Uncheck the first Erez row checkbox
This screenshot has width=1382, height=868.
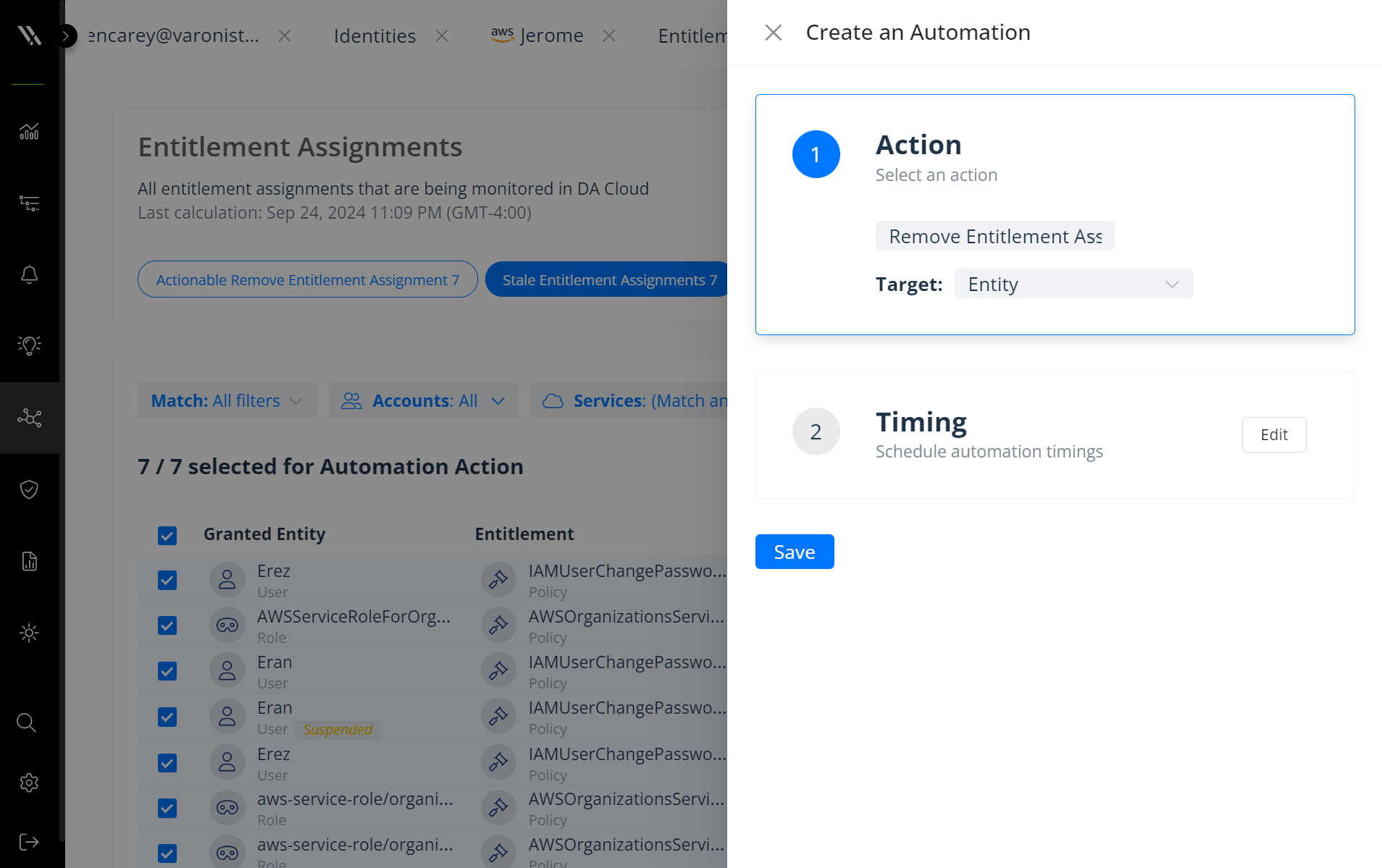click(167, 580)
